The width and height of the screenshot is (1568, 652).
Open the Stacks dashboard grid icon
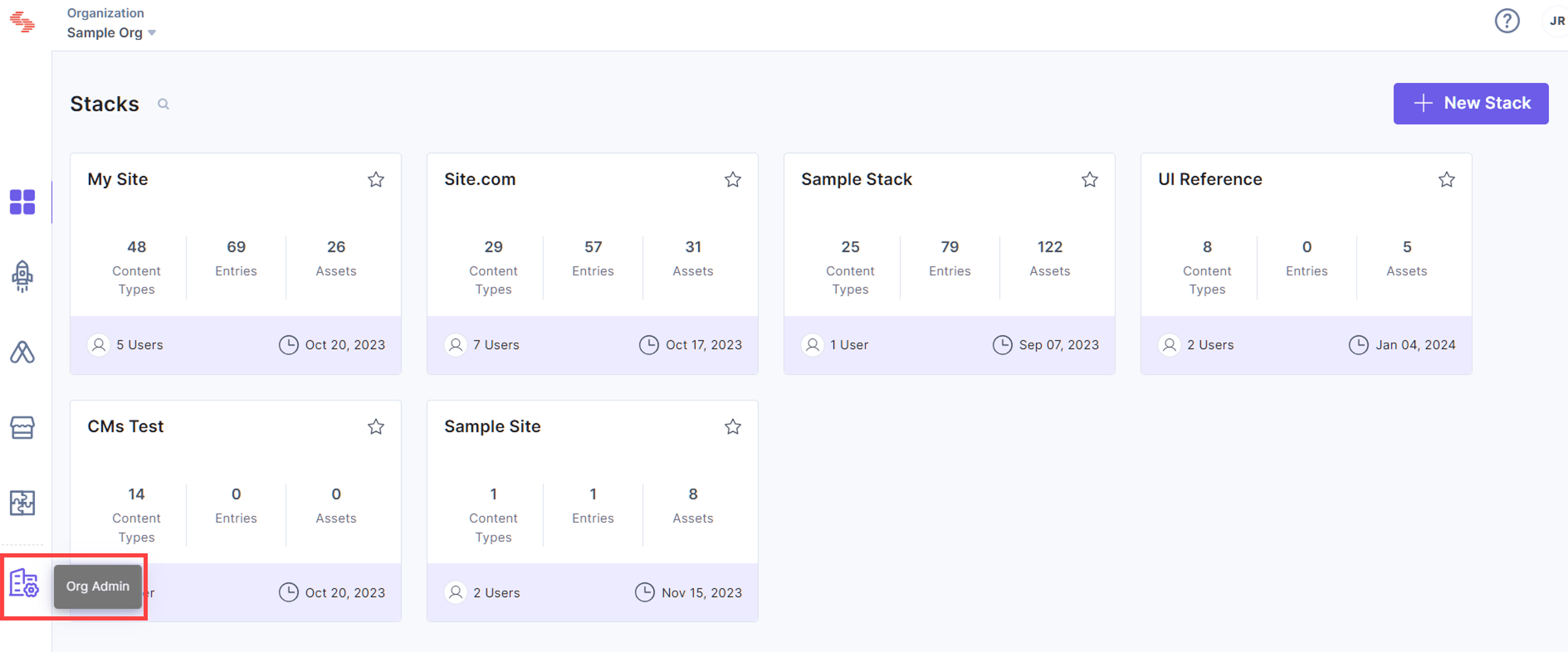(x=22, y=202)
